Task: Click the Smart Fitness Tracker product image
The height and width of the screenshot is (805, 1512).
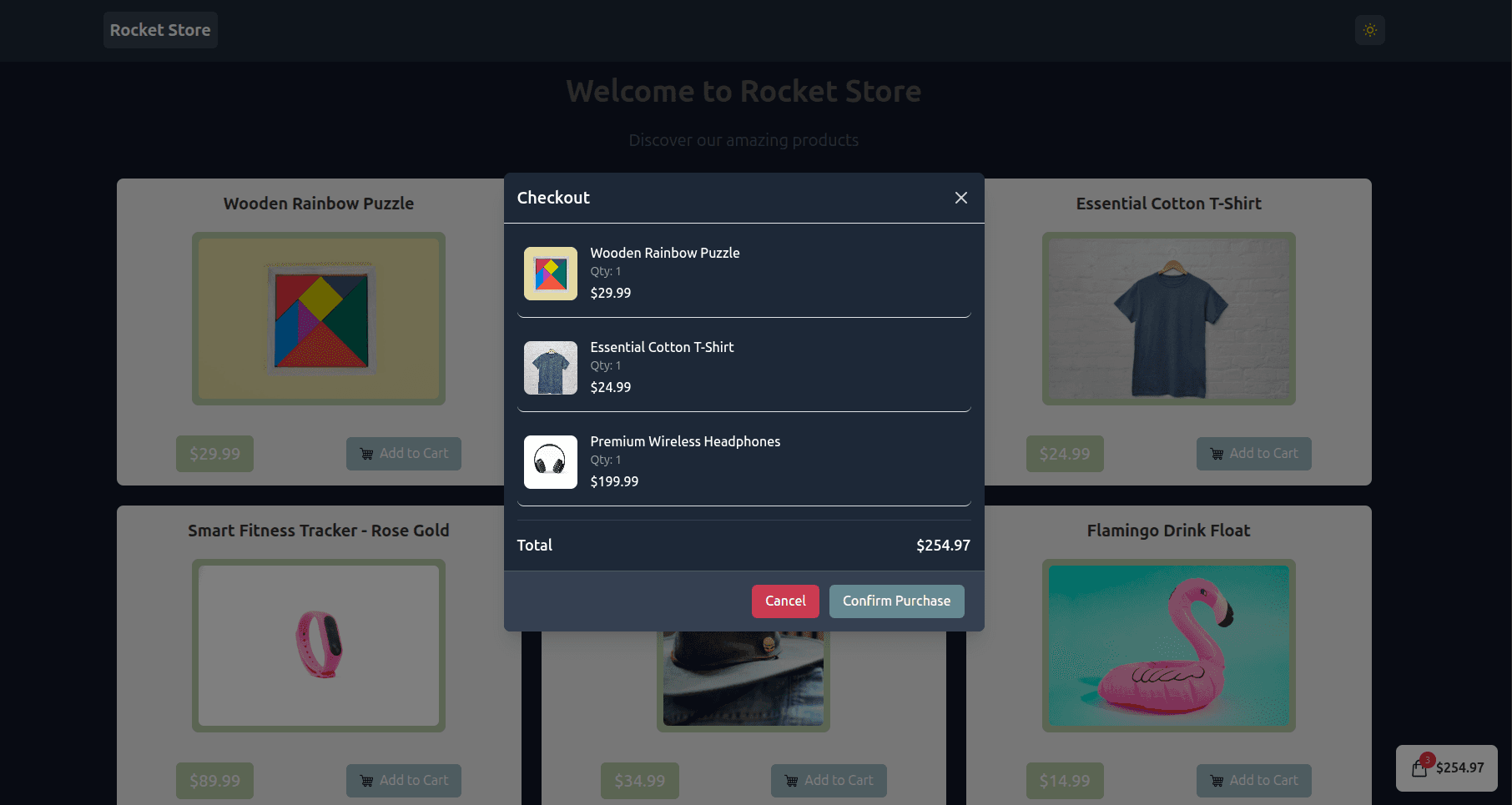Action: [319, 646]
